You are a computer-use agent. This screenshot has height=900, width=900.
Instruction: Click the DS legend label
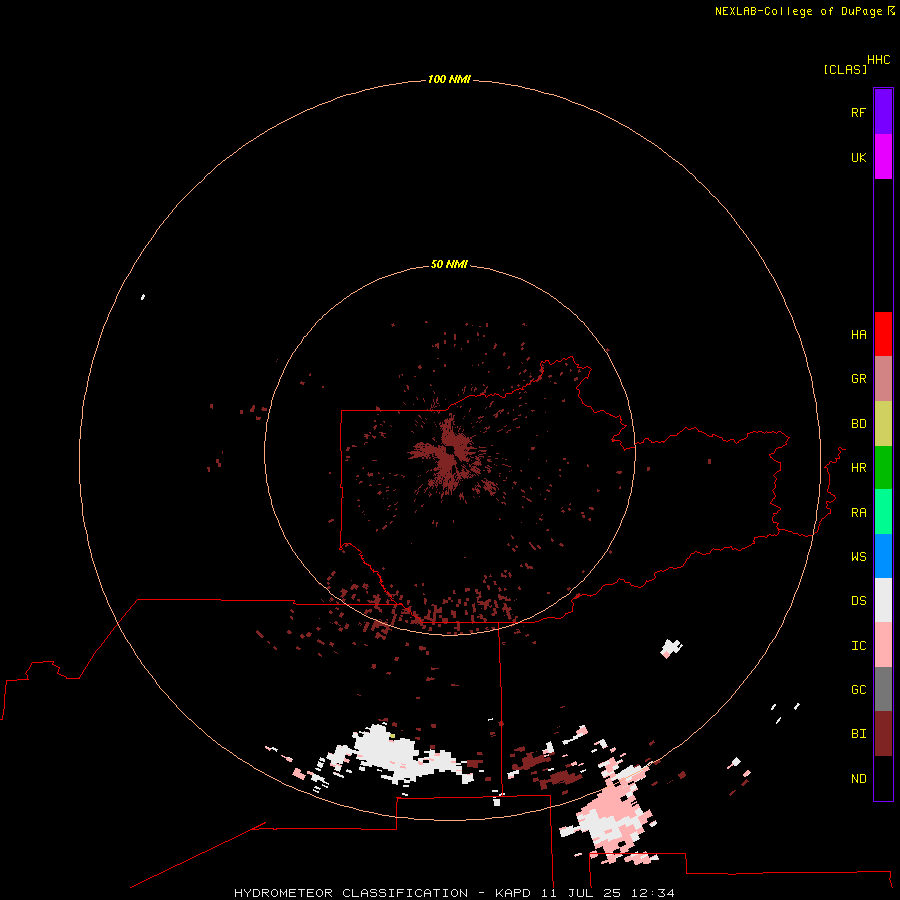pyautogui.click(x=859, y=601)
